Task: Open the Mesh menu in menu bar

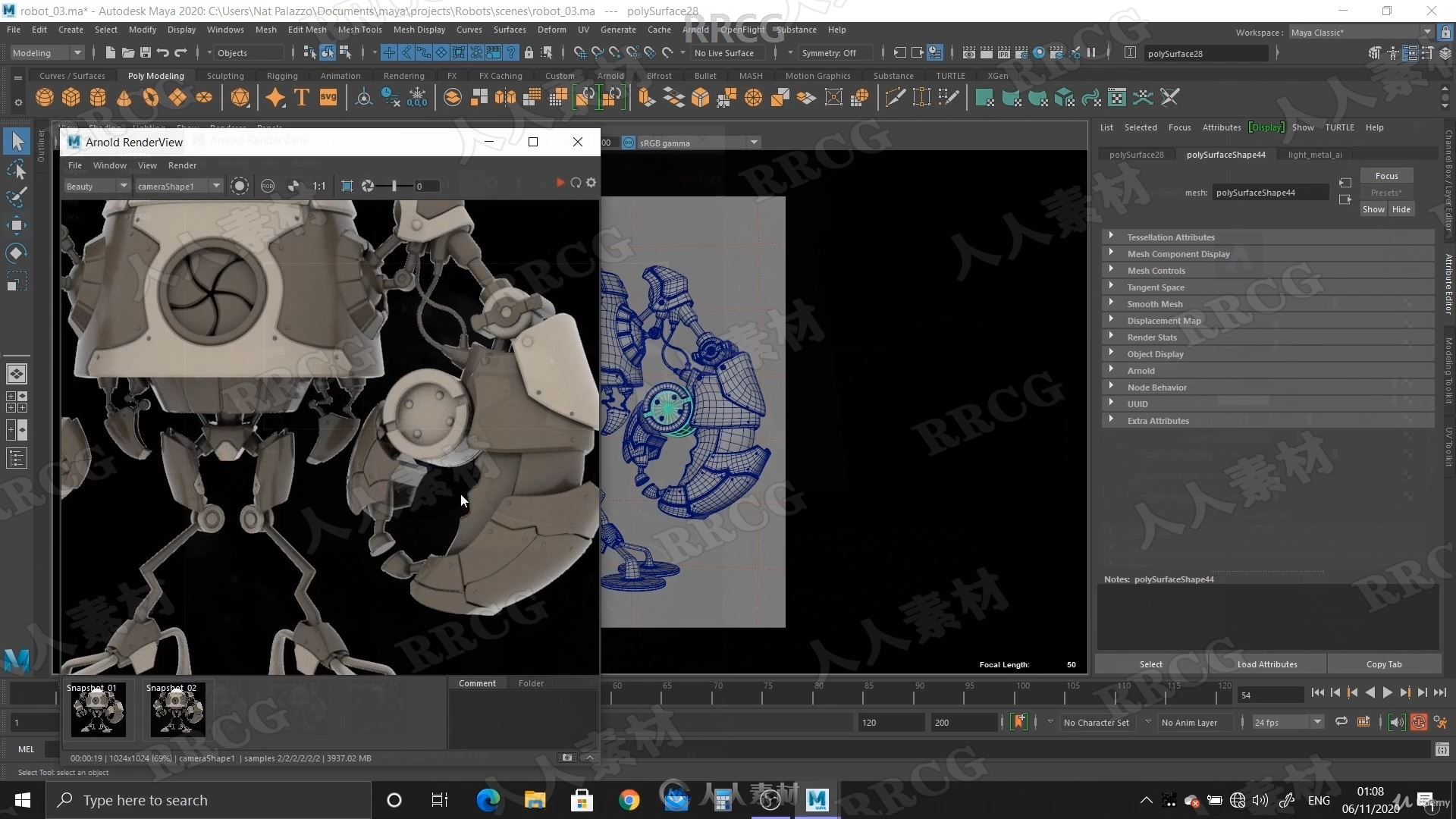Action: click(x=266, y=29)
